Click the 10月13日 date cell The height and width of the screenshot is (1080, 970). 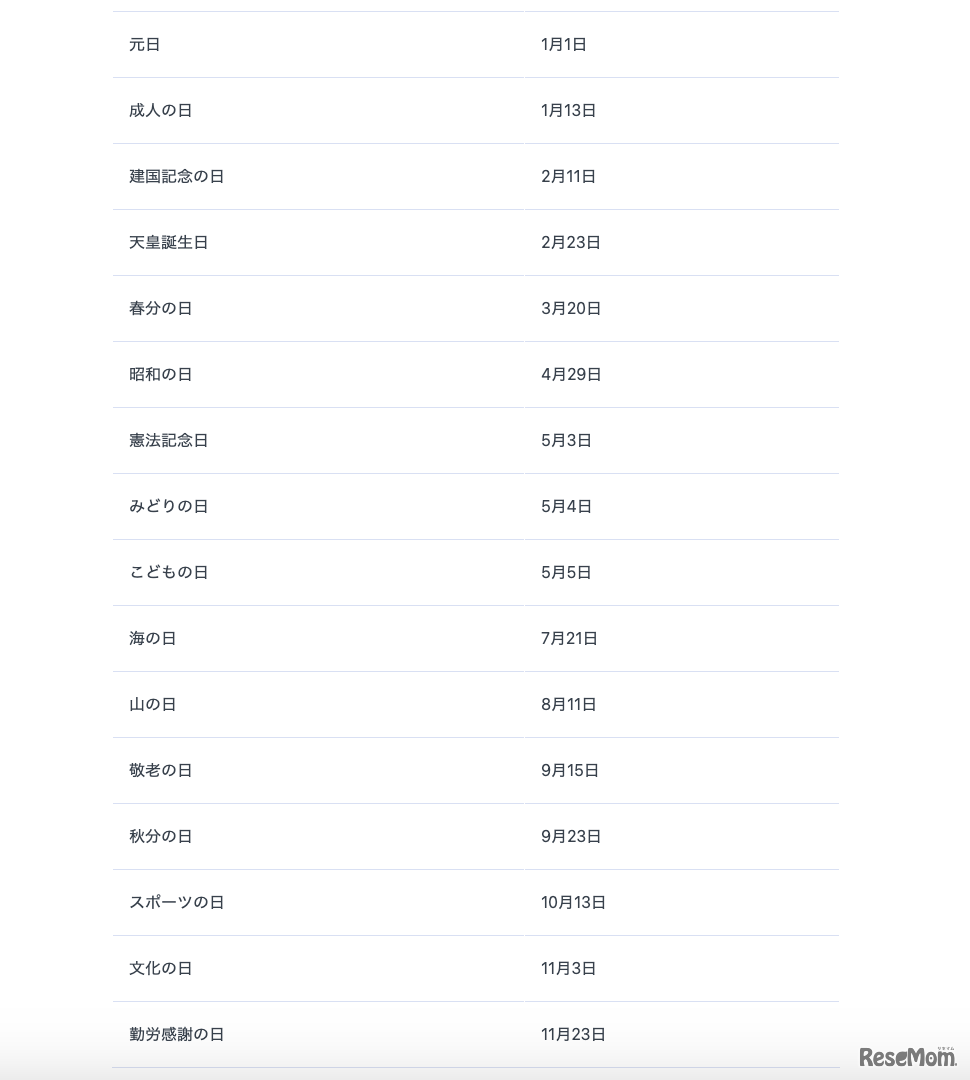pyautogui.click(x=574, y=903)
